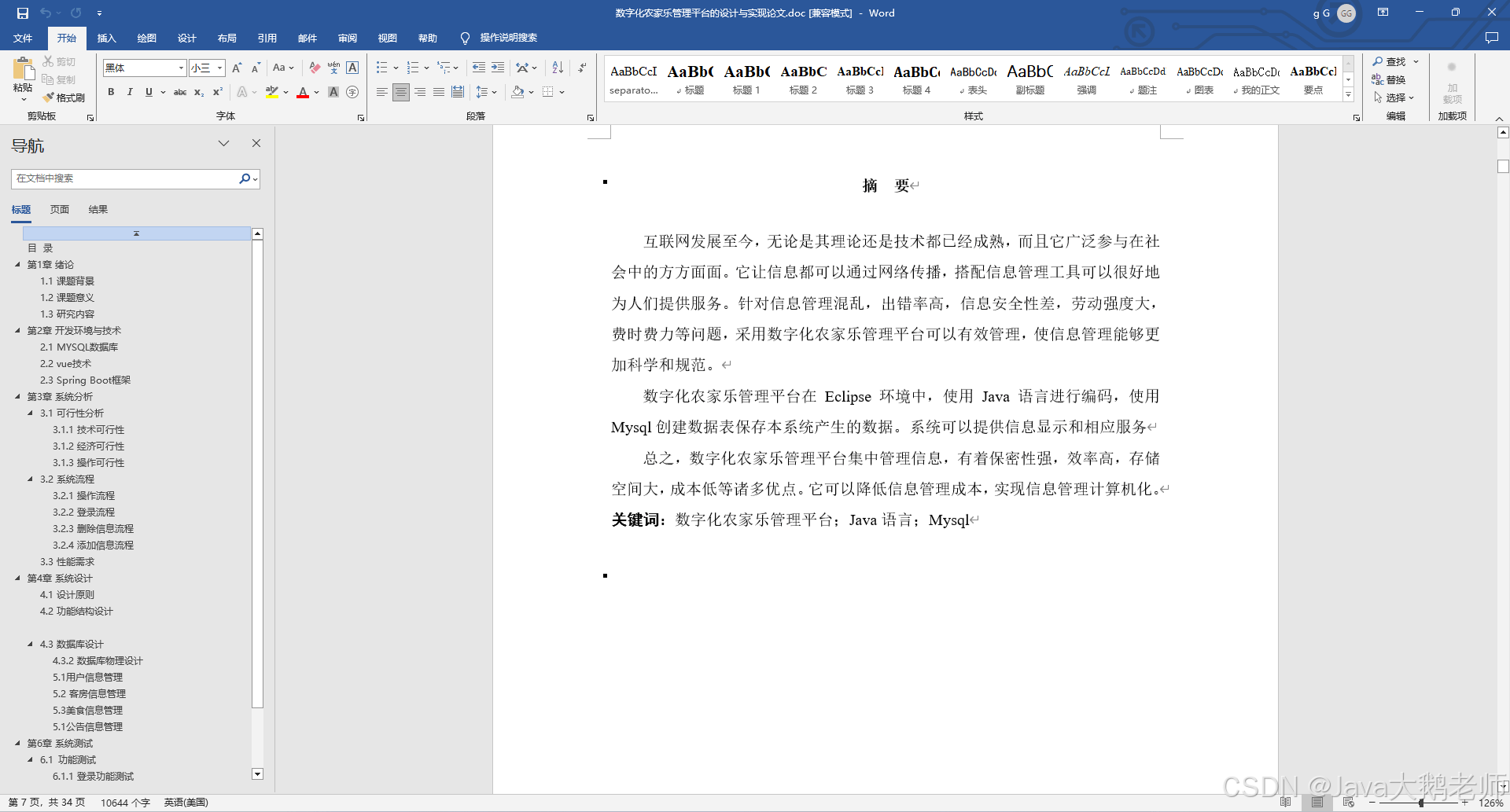Switch to the 页面 navigation tab
The width and height of the screenshot is (1510, 812).
point(59,209)
